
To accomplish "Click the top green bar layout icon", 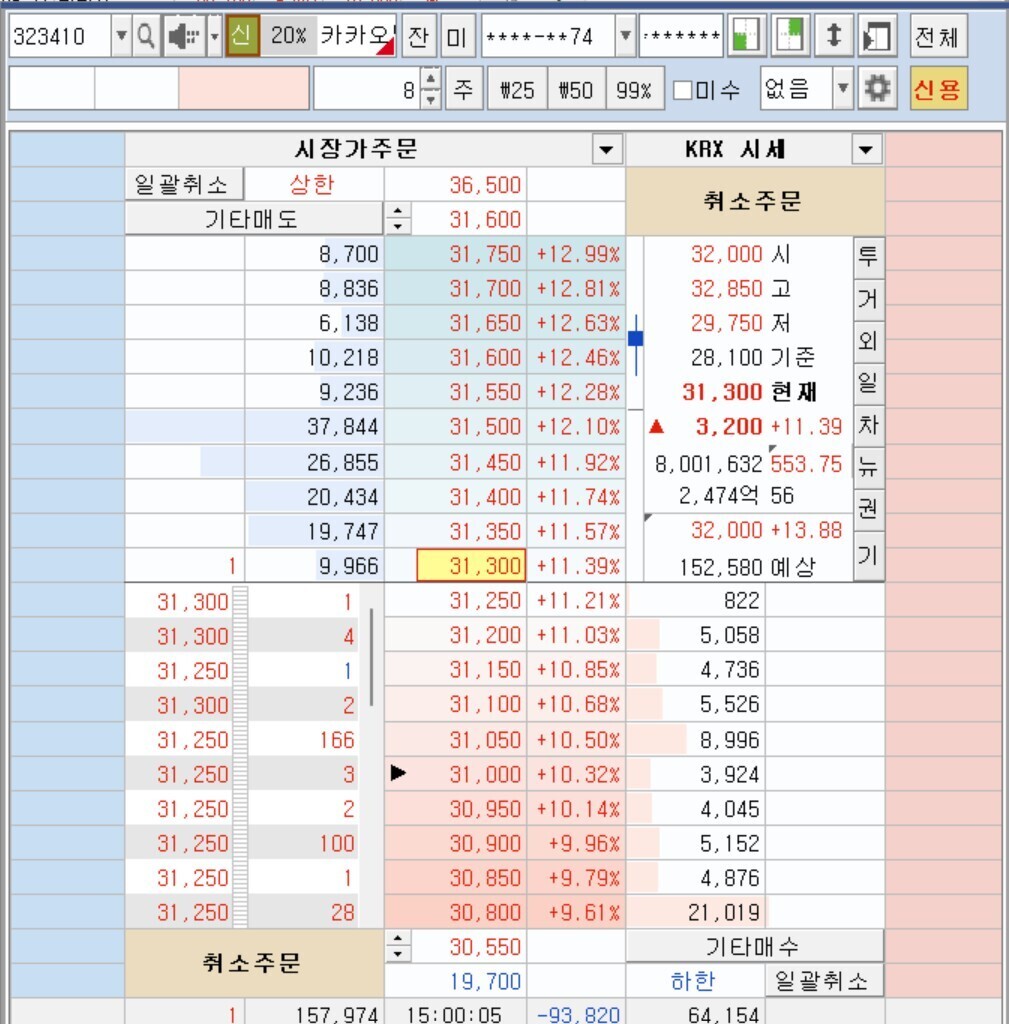I will point(790,35).
